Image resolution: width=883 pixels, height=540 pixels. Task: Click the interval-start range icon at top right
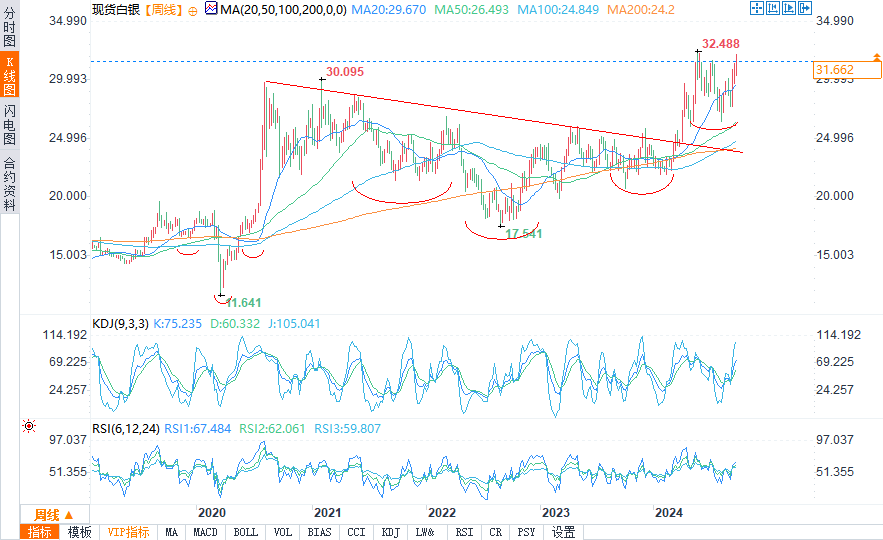tap(773, 8)
